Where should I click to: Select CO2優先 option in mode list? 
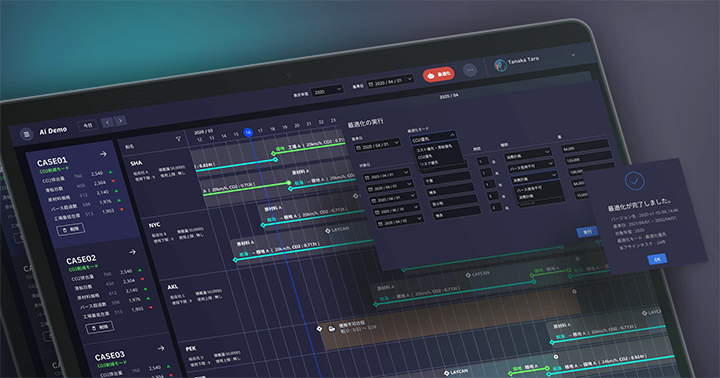click(x=425, y=157)
